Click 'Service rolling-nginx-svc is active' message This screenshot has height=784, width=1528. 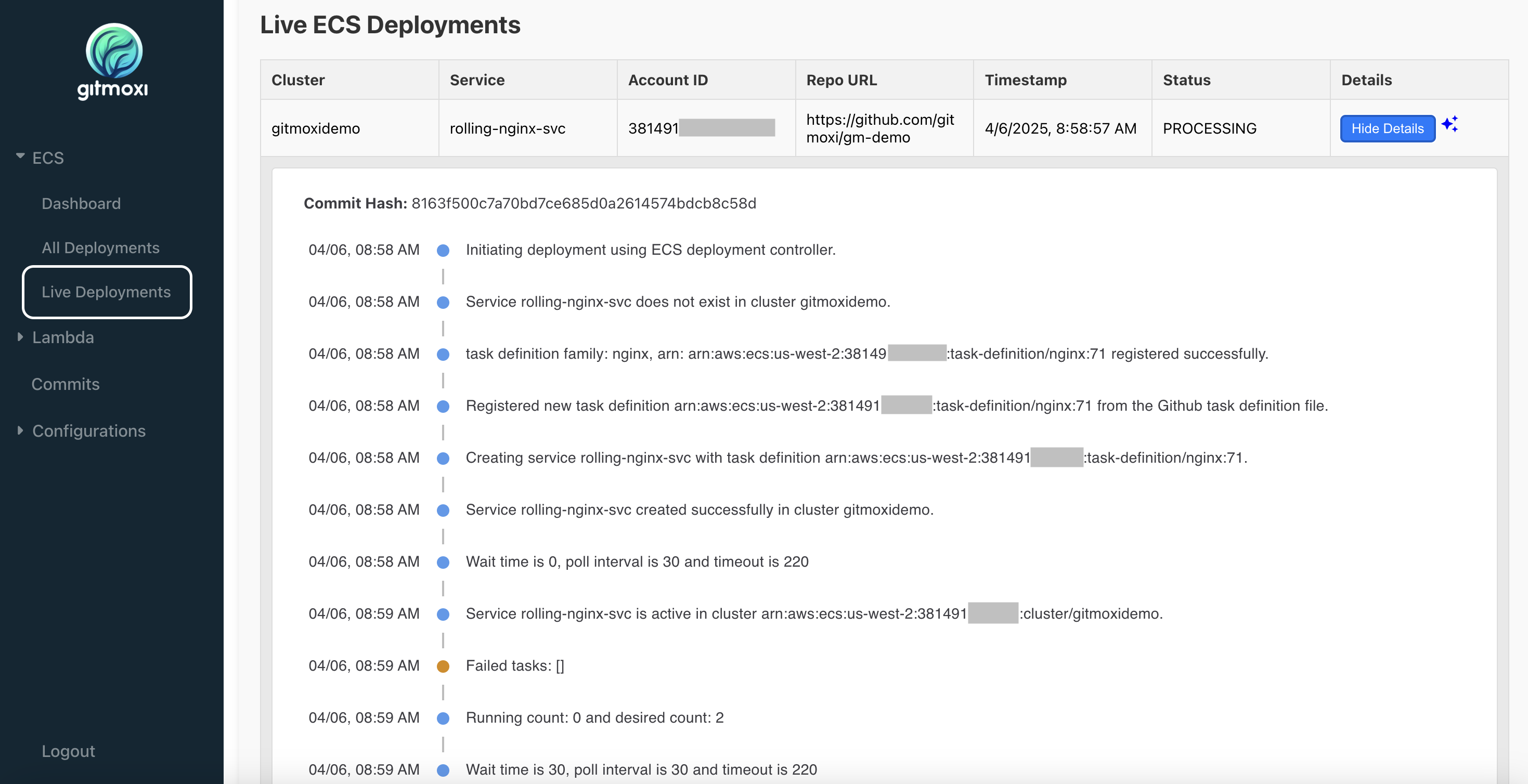814,614
